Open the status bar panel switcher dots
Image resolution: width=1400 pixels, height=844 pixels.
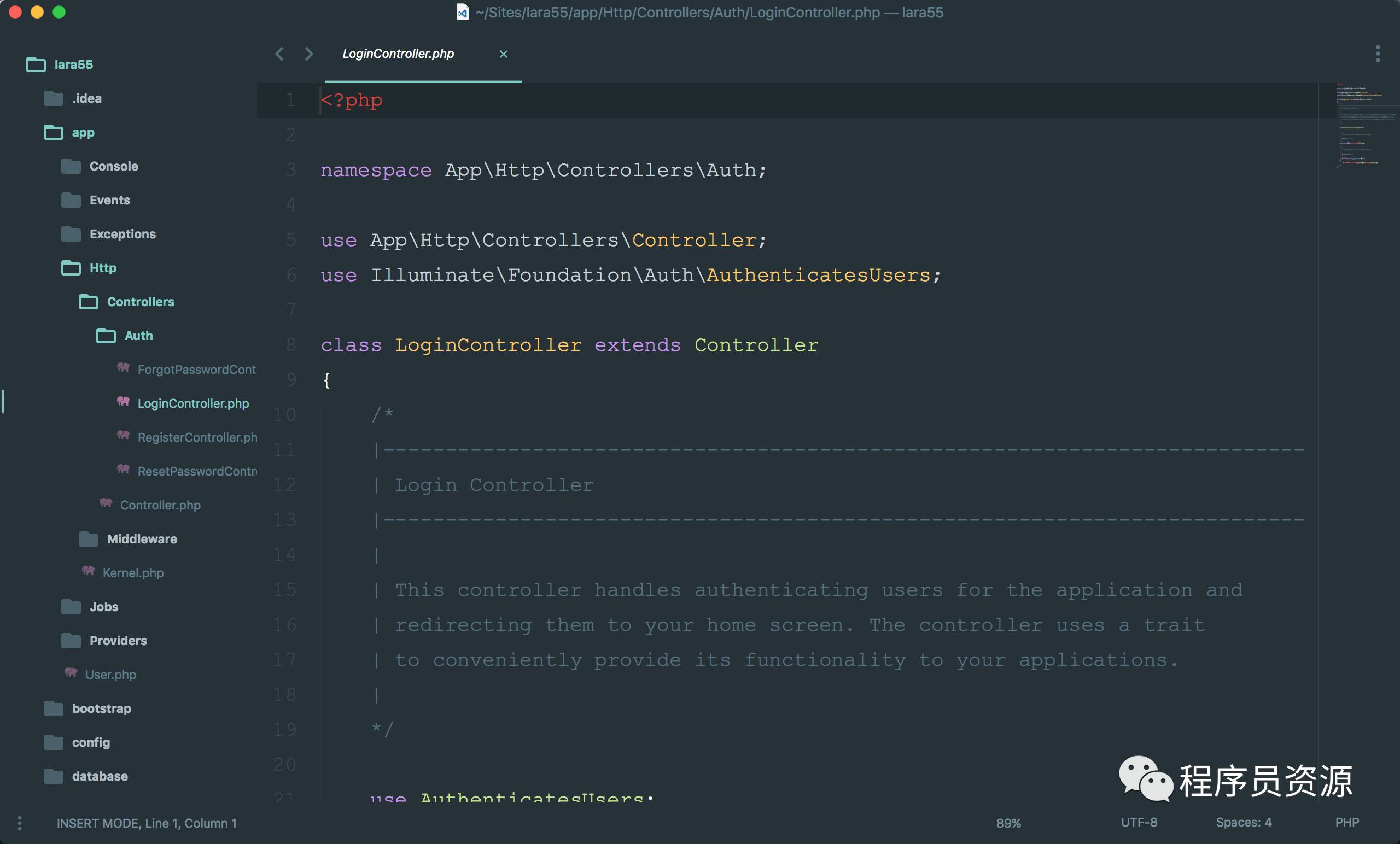pos(19,823)
